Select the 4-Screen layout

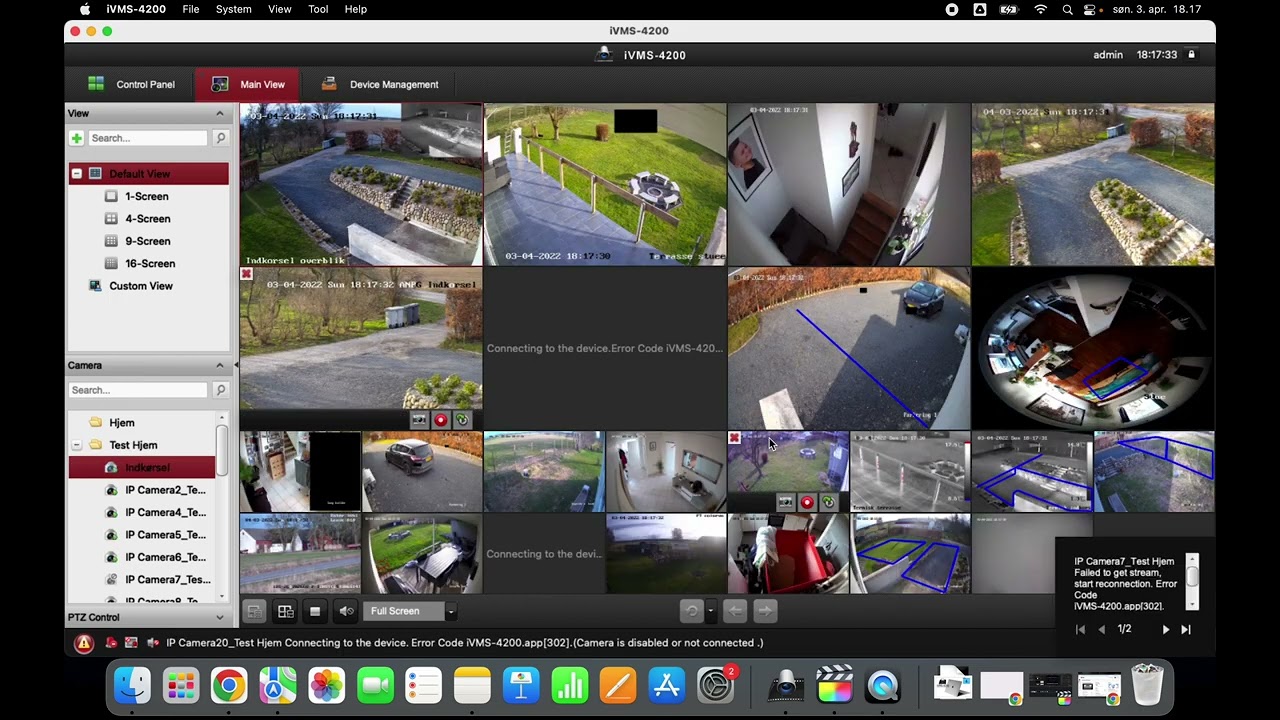(x=147, y=219)
